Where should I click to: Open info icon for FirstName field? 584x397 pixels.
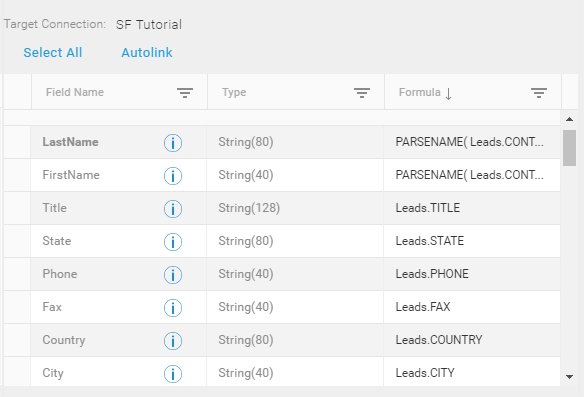click(x=173, y=176)
